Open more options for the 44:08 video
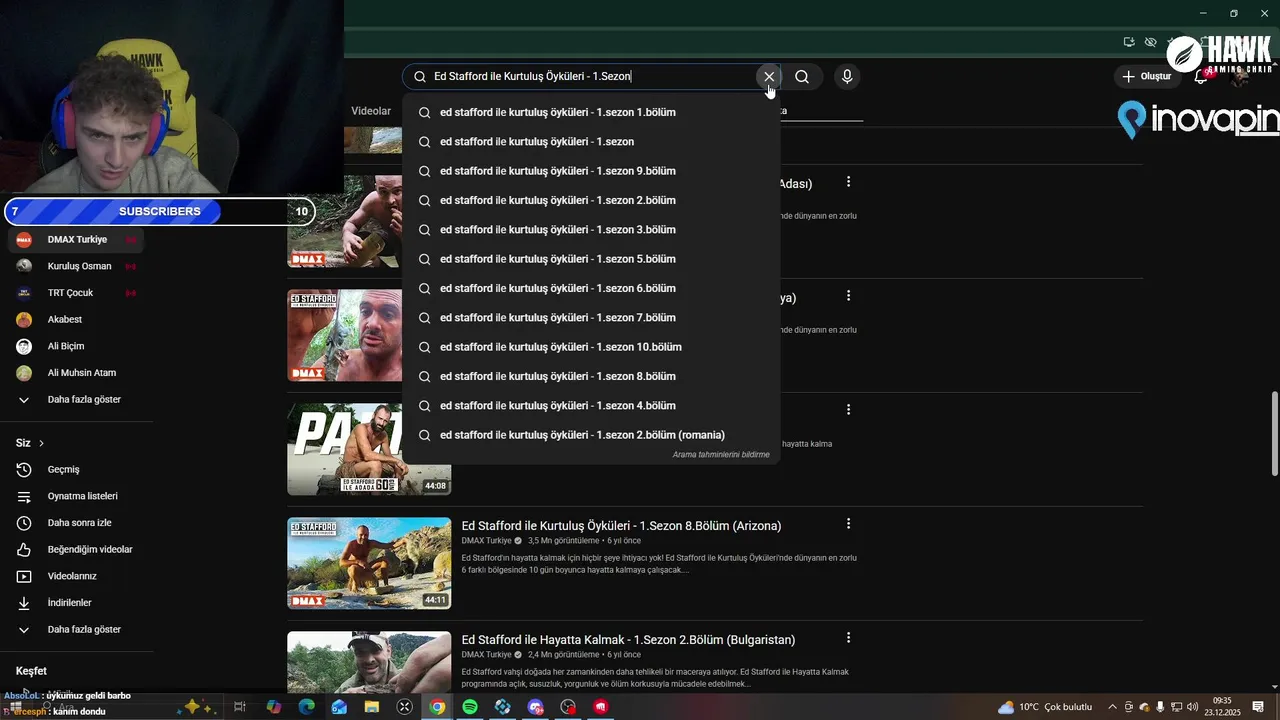This screenshot has height=720, width=1280. click(x=848, y=410)
